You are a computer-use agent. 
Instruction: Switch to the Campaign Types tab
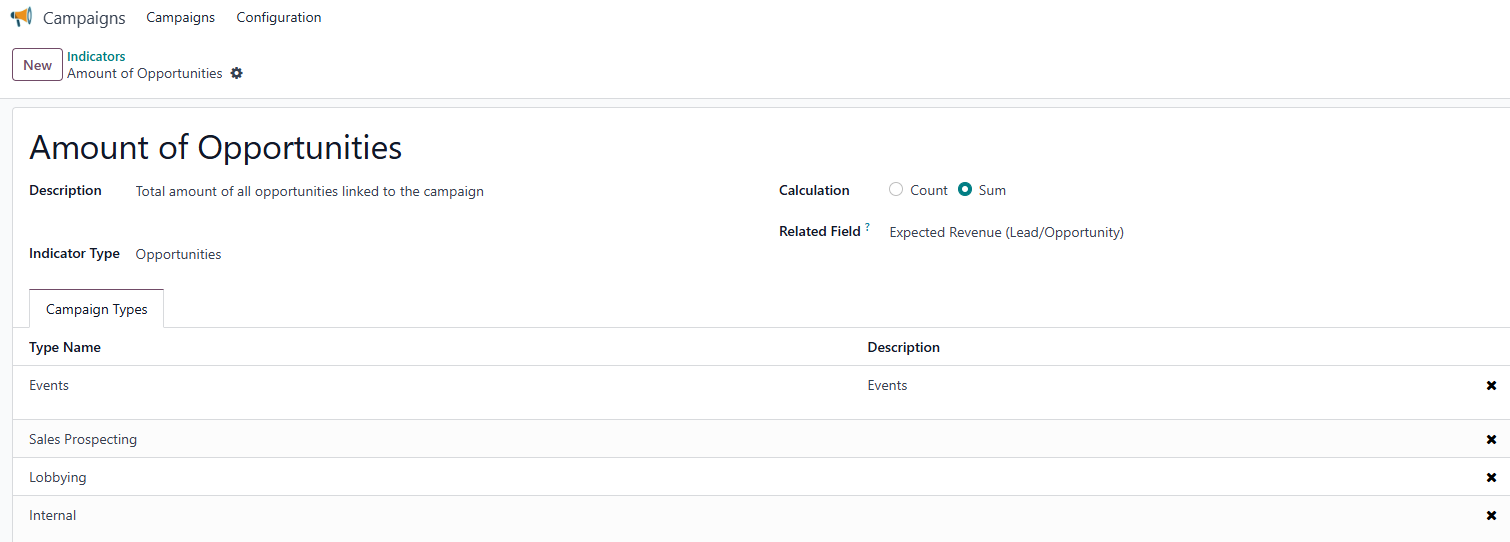[x=97, y=309]
